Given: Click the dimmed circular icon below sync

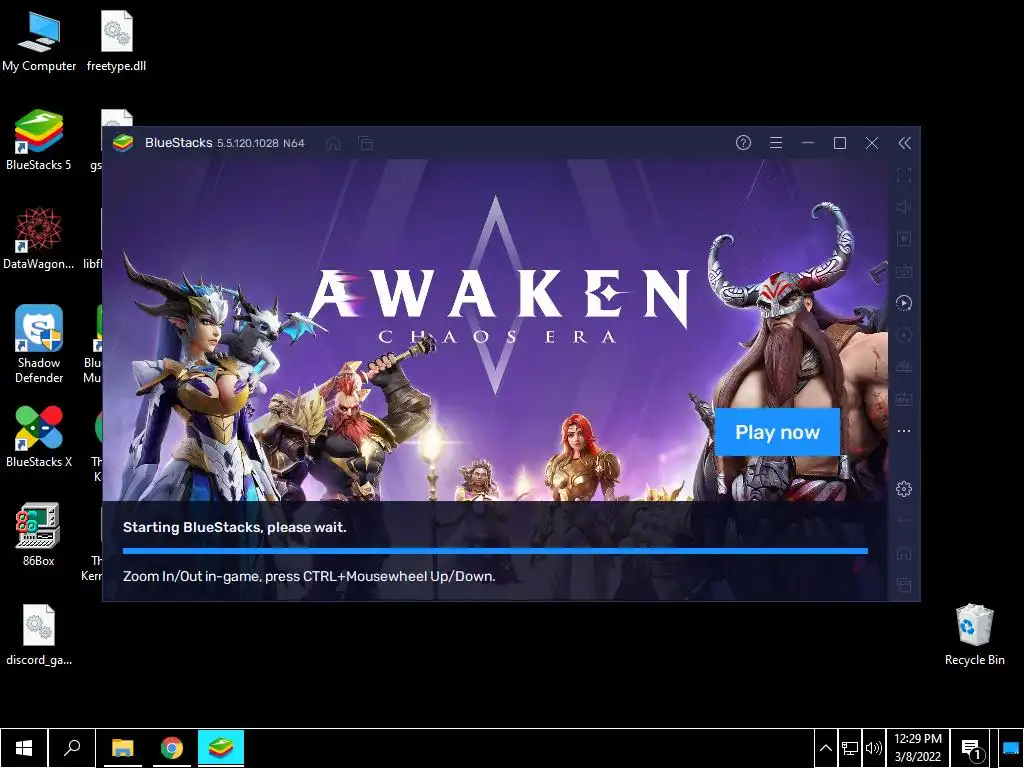Looking at the screenshot, I should point(904,335).
